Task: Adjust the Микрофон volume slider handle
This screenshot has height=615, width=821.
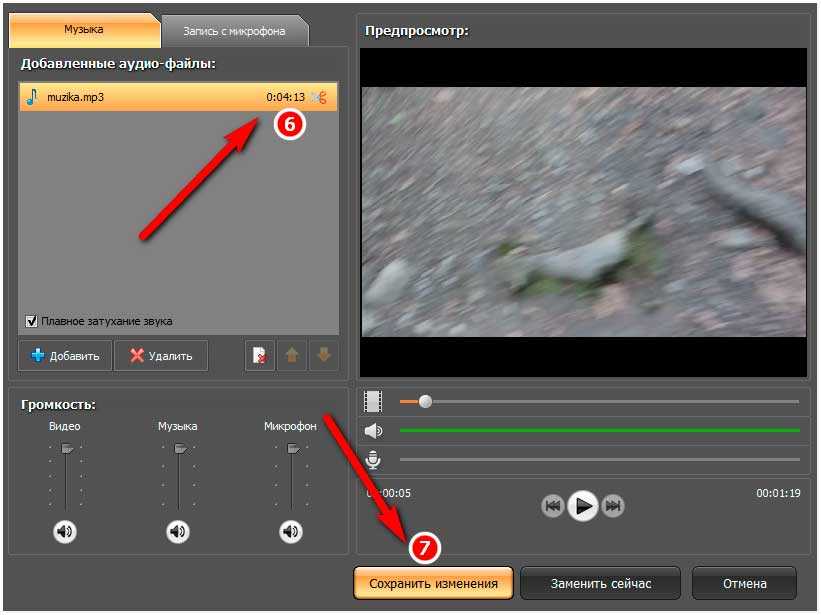Action: pos(293,449)
